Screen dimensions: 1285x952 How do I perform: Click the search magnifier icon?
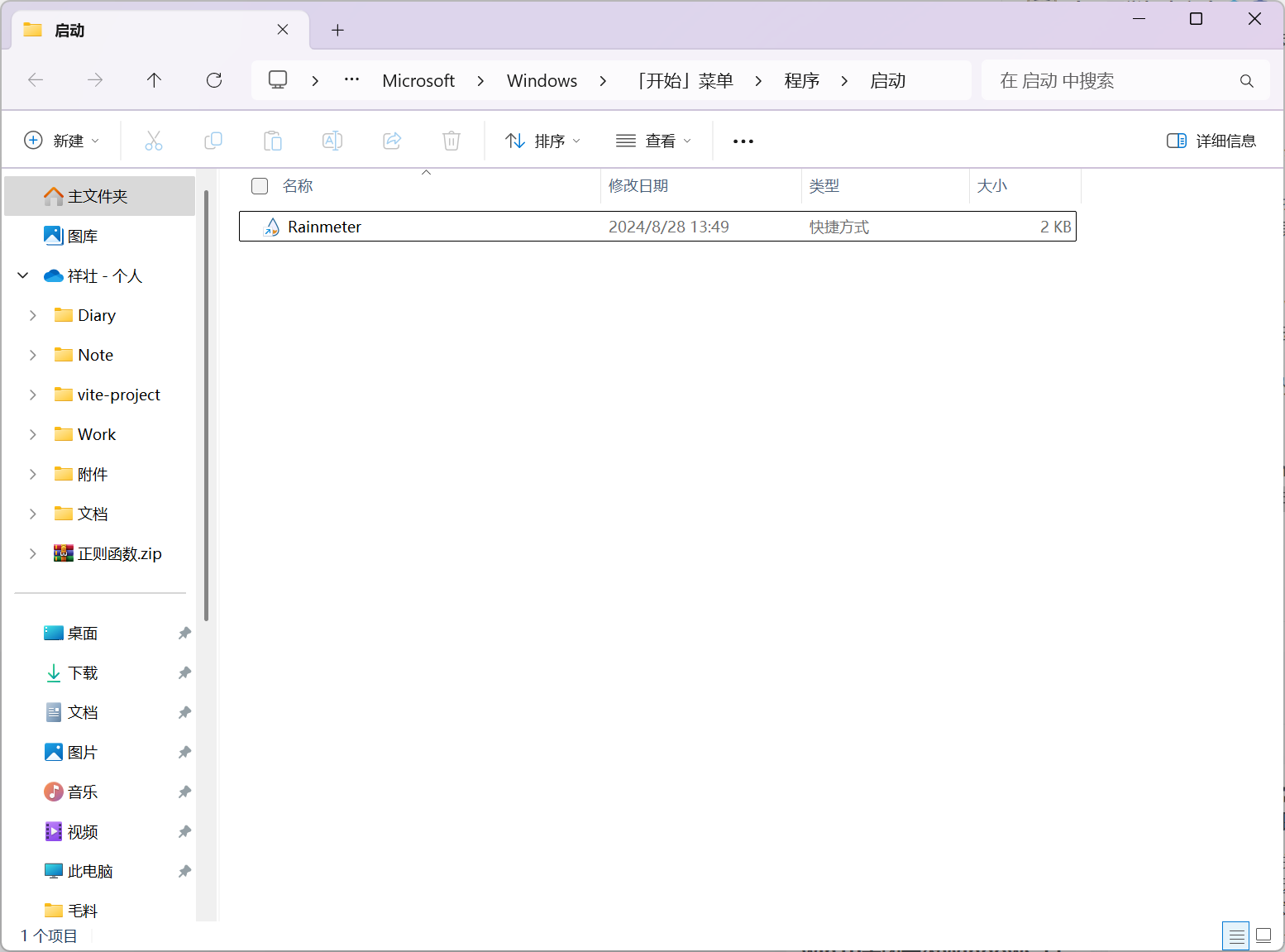coord(1247,81)
